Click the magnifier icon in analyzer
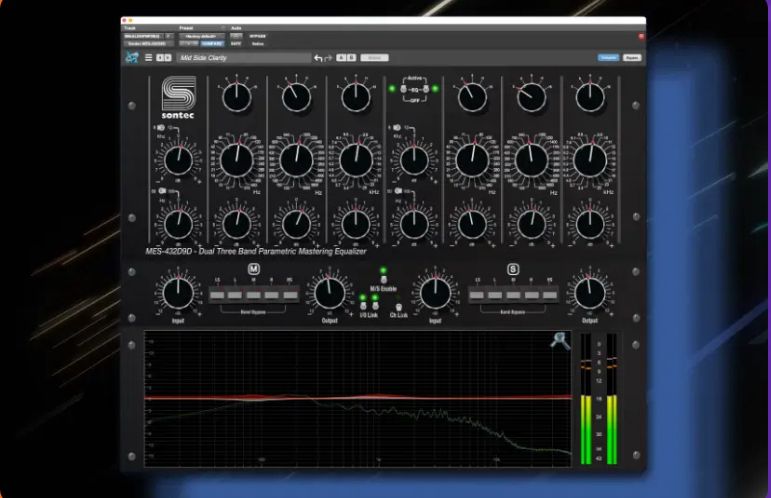This screenshot has height=498, width=771. point(559,341)
